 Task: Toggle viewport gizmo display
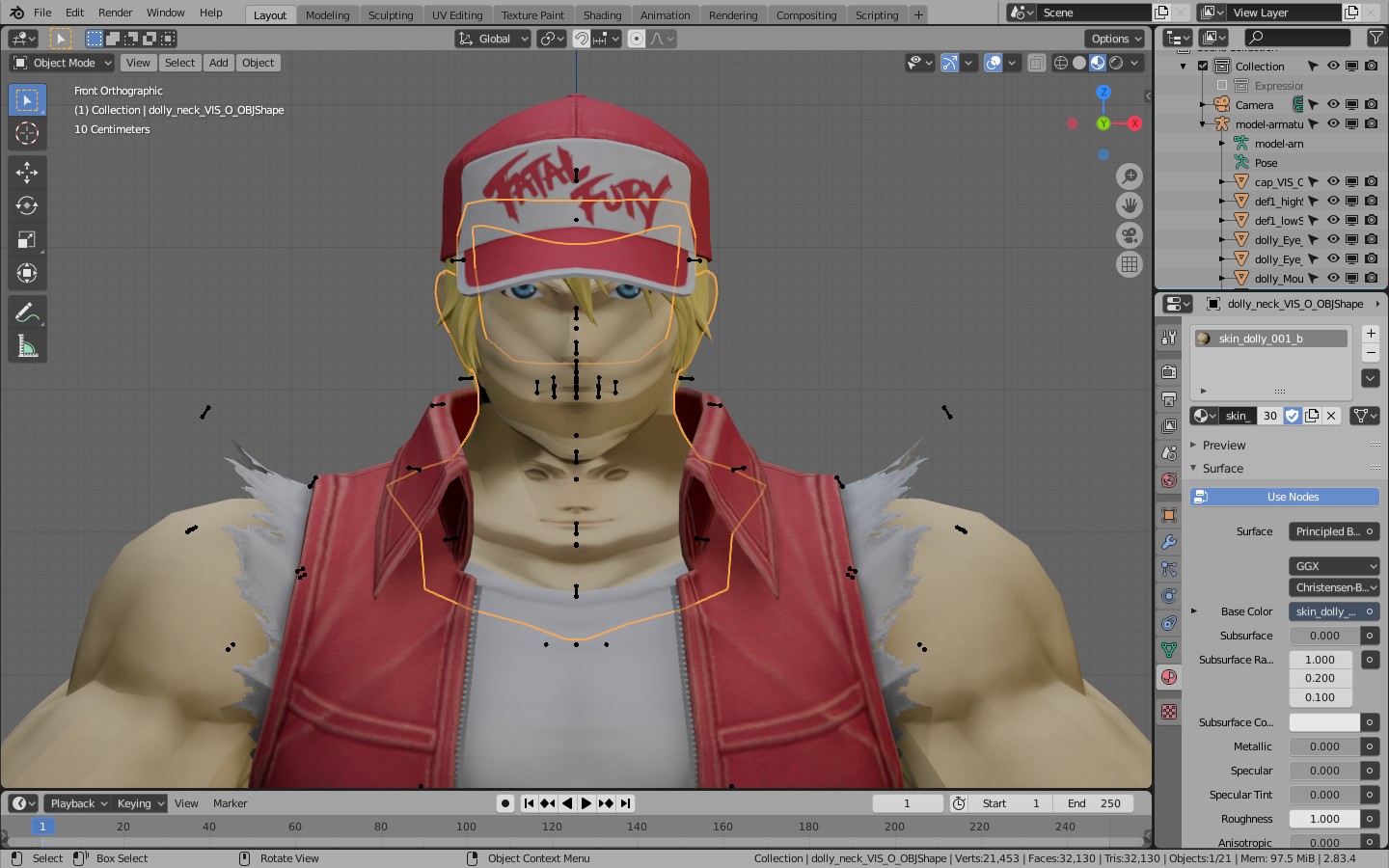click(x=950, y=63)
